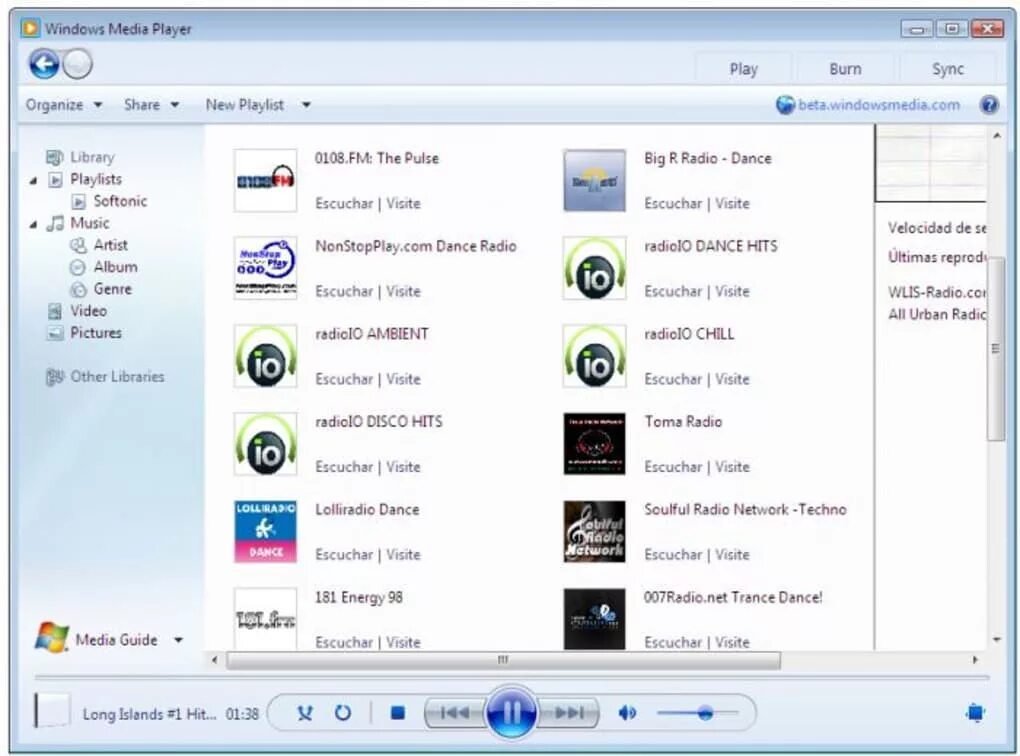Click All Urban Radio recent station text
The width and height of the screenshot is (1020, 756).
point(937,314)
